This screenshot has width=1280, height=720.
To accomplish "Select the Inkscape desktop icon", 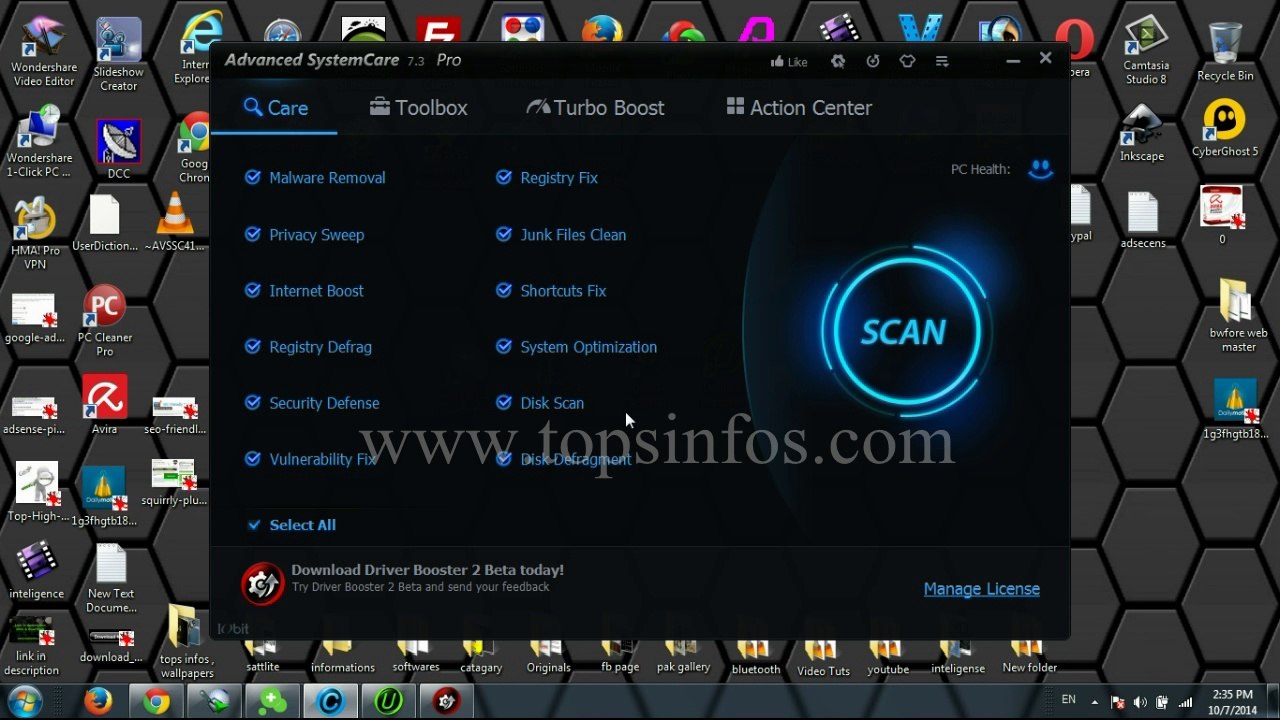I will [1142, 133].
